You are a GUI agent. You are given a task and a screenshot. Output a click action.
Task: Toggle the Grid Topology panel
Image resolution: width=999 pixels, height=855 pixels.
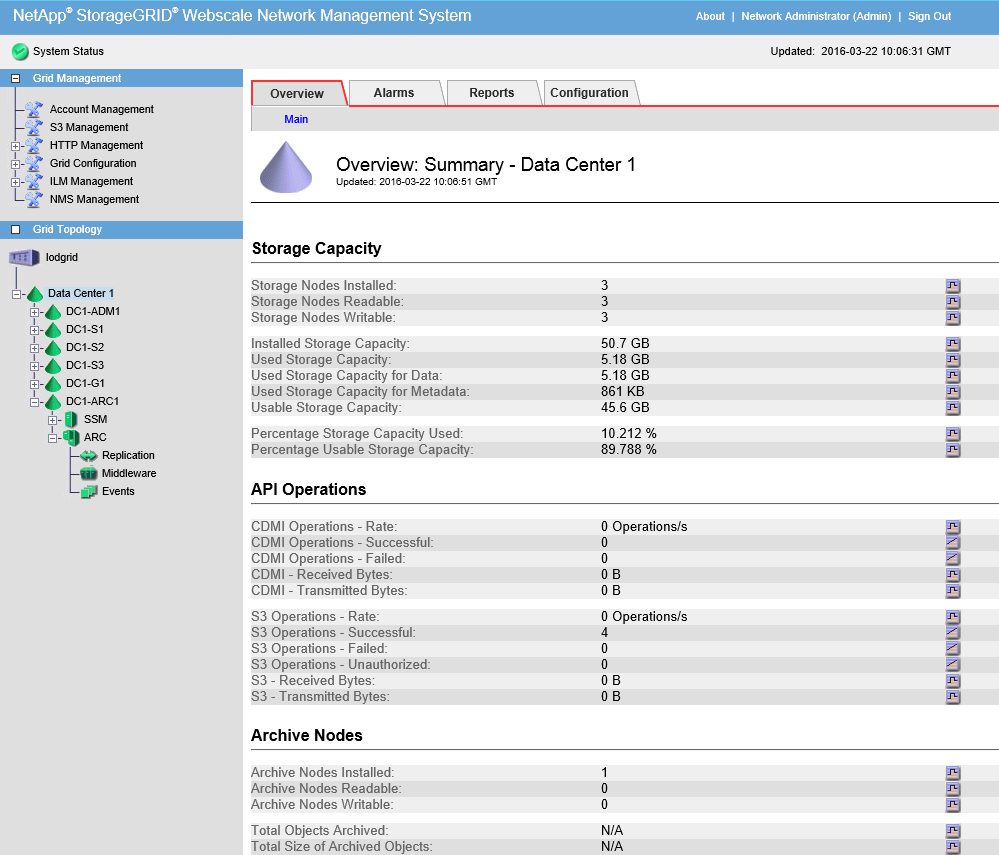click(16, 229)
